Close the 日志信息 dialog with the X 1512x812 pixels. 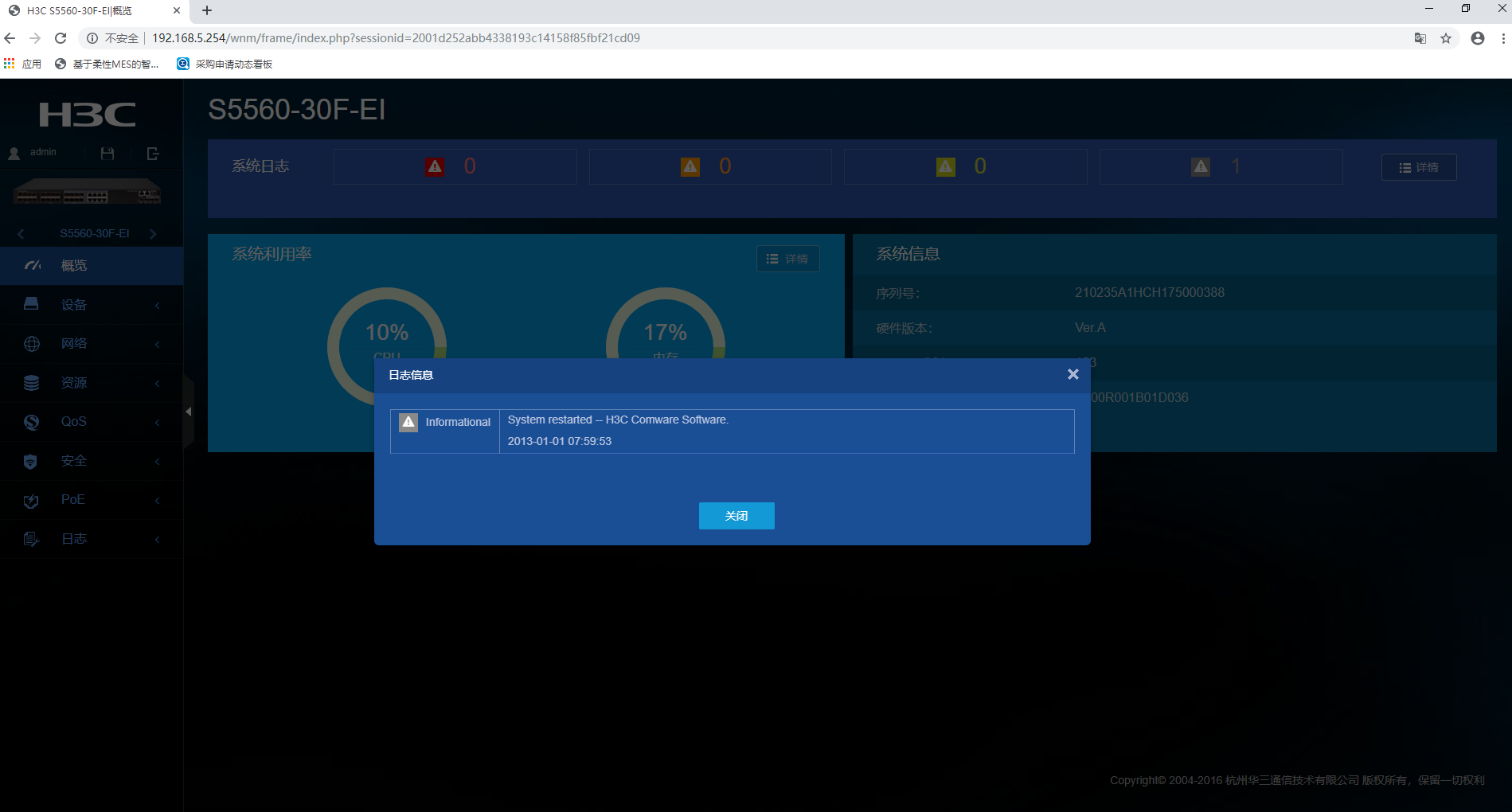point(1072,374)
